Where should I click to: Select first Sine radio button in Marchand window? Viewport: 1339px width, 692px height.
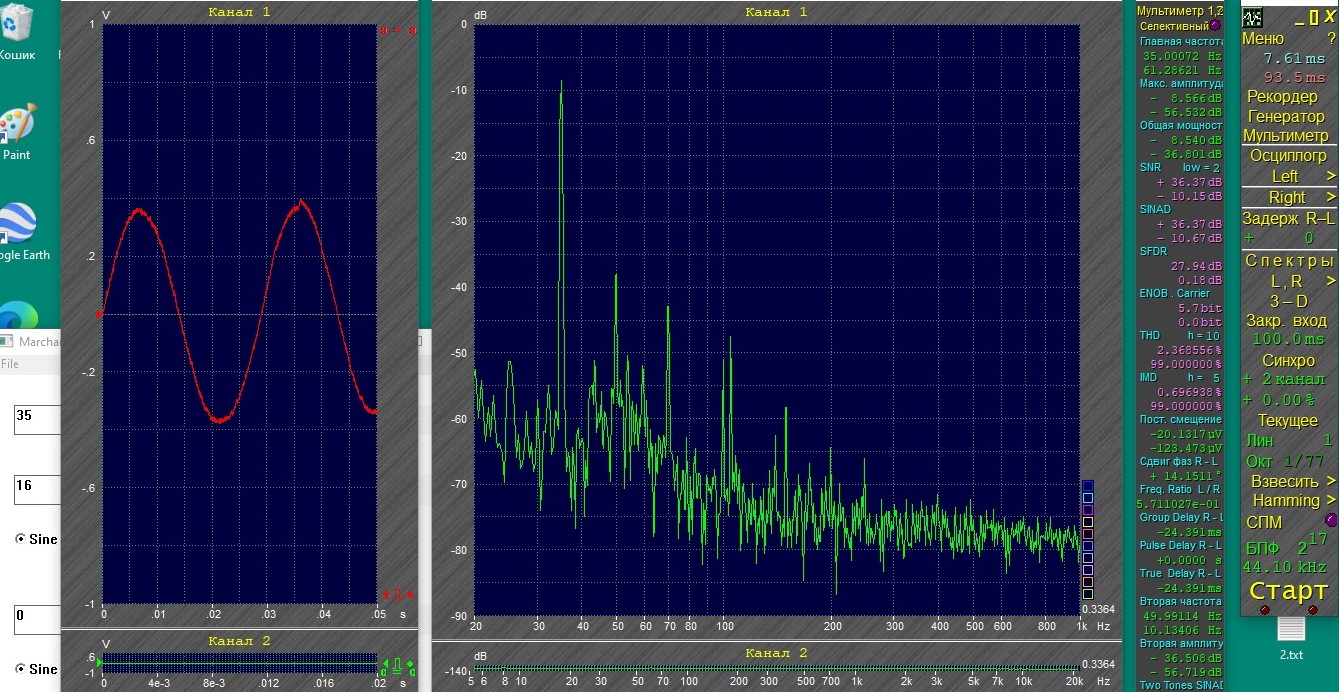coord(22,539)
